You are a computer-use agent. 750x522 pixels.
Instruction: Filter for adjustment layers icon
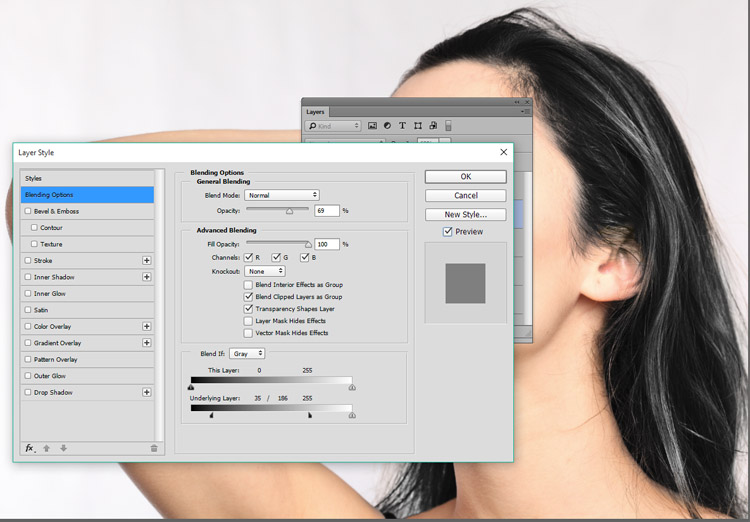pyautogui.click(x=387, y=126)
